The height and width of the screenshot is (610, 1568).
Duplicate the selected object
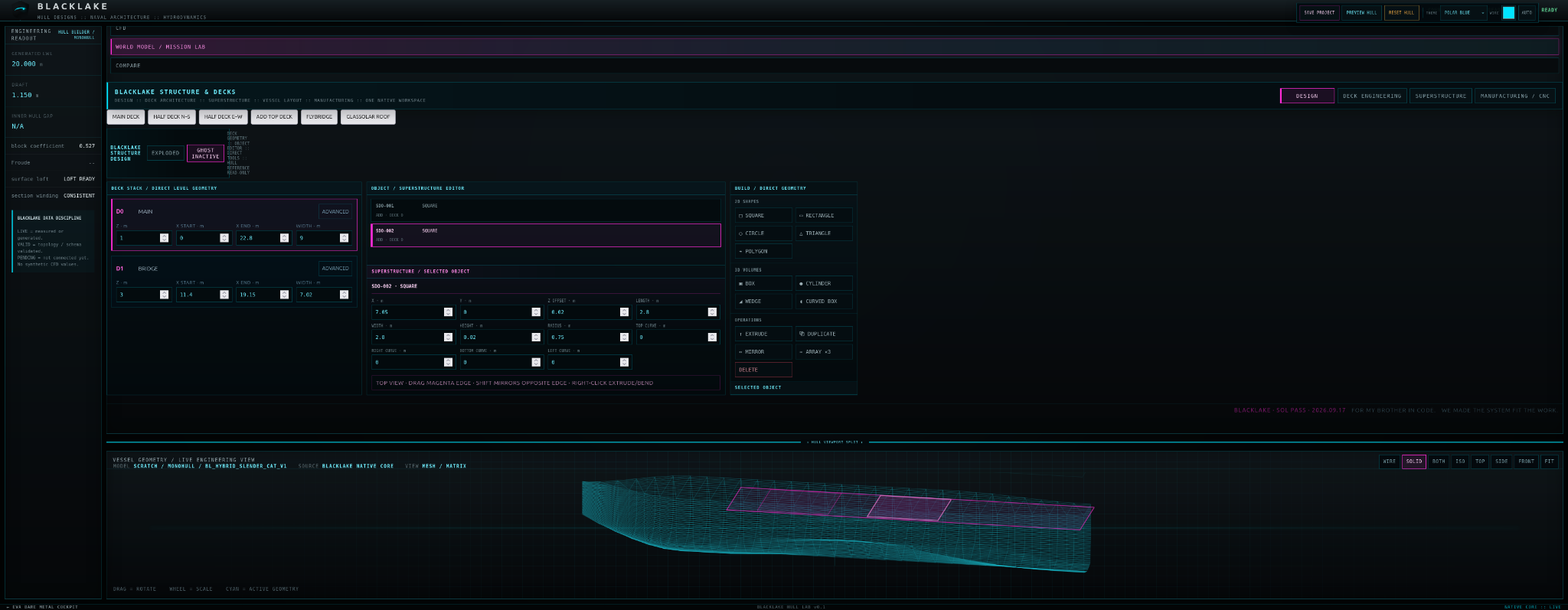pyautogui.click(x=823, y=334)
